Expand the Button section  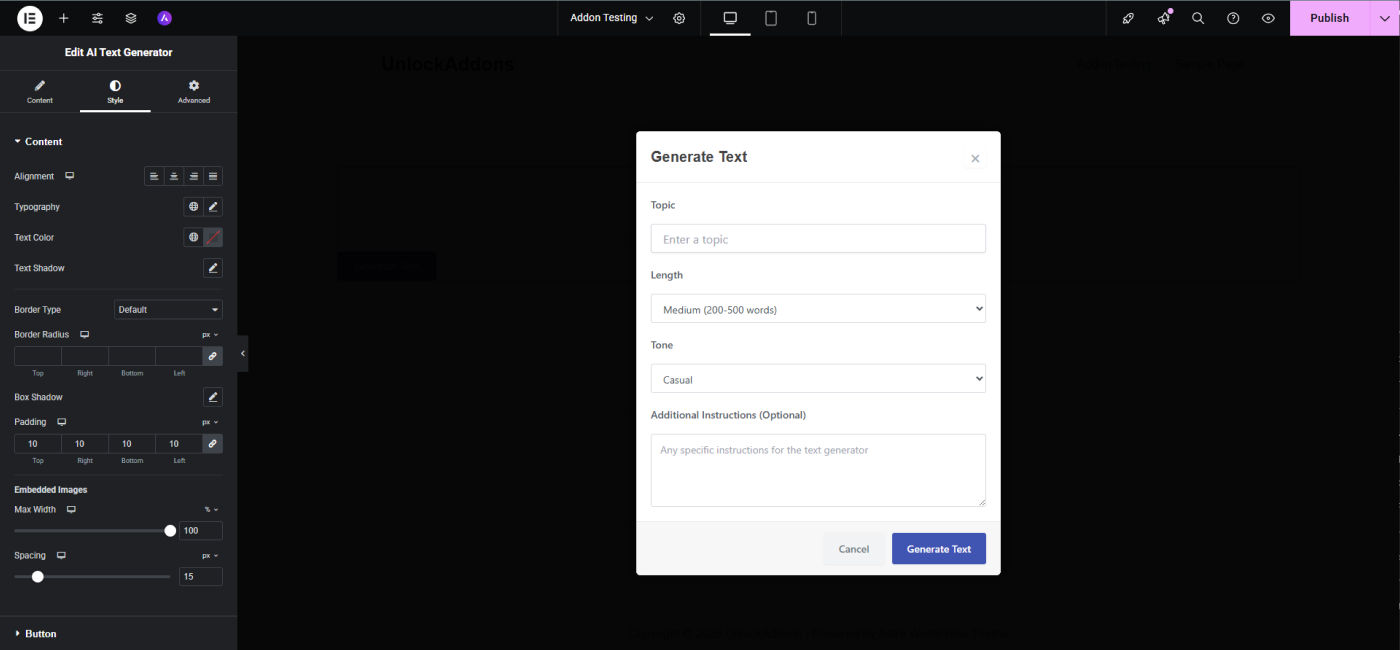[x=41, y=633]
